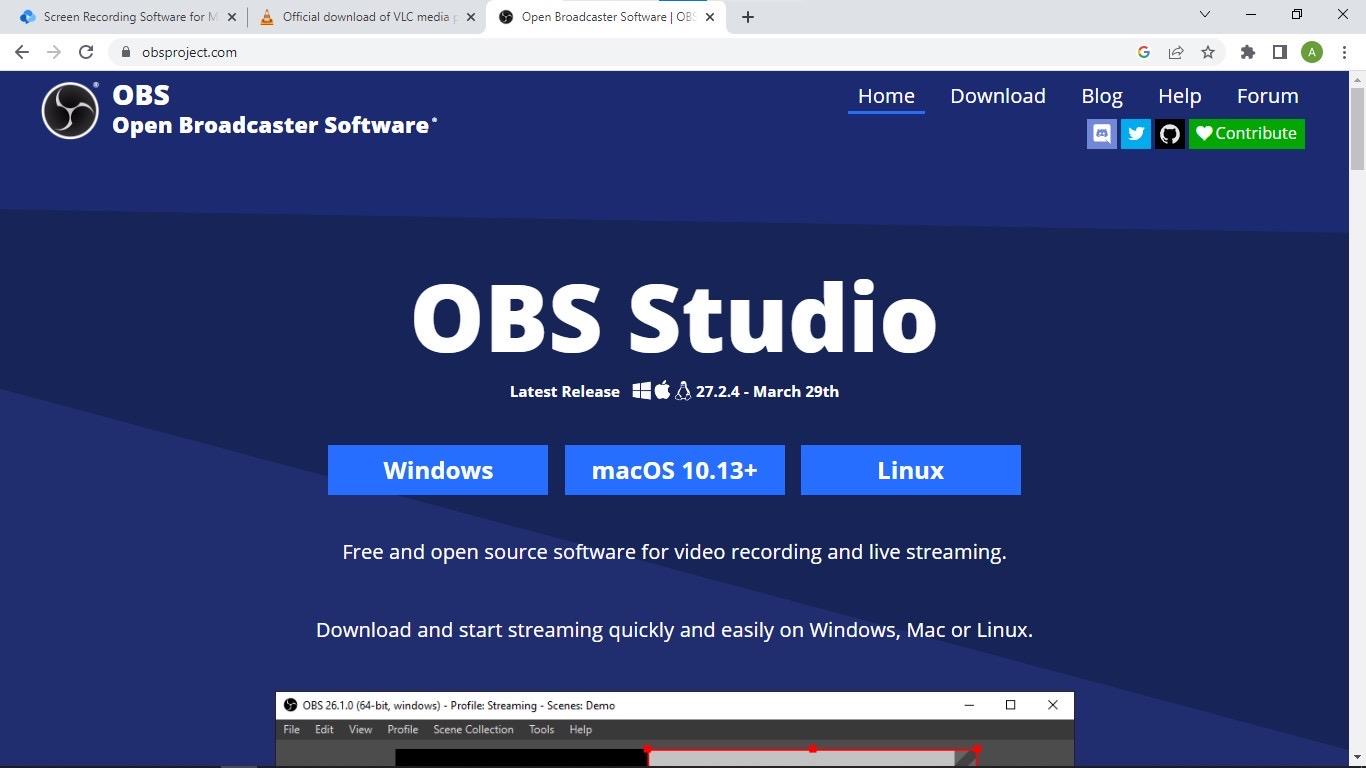Toggle the browser side panel icon
Viewport: 1366px width, 768px height.
point(1279,52)
